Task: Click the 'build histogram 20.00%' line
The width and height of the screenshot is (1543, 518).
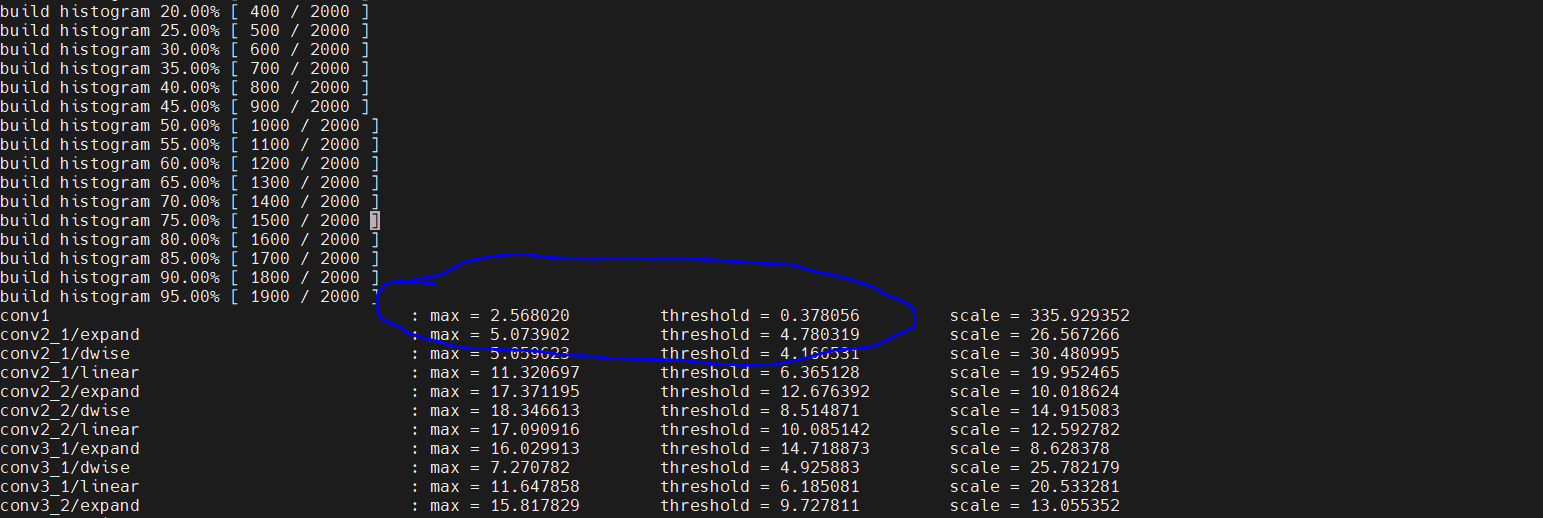Action: (185, 11)
